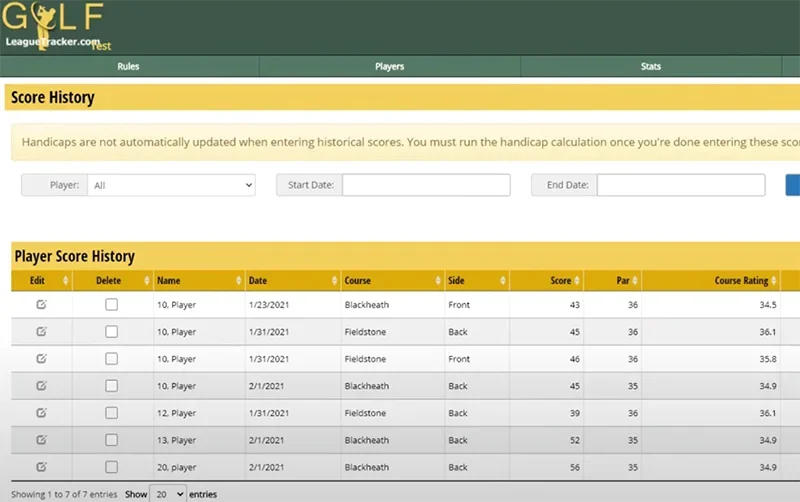This screenshot has width=800, height=502.
Task: Sort by Date column header
Action: click(292, 281)
